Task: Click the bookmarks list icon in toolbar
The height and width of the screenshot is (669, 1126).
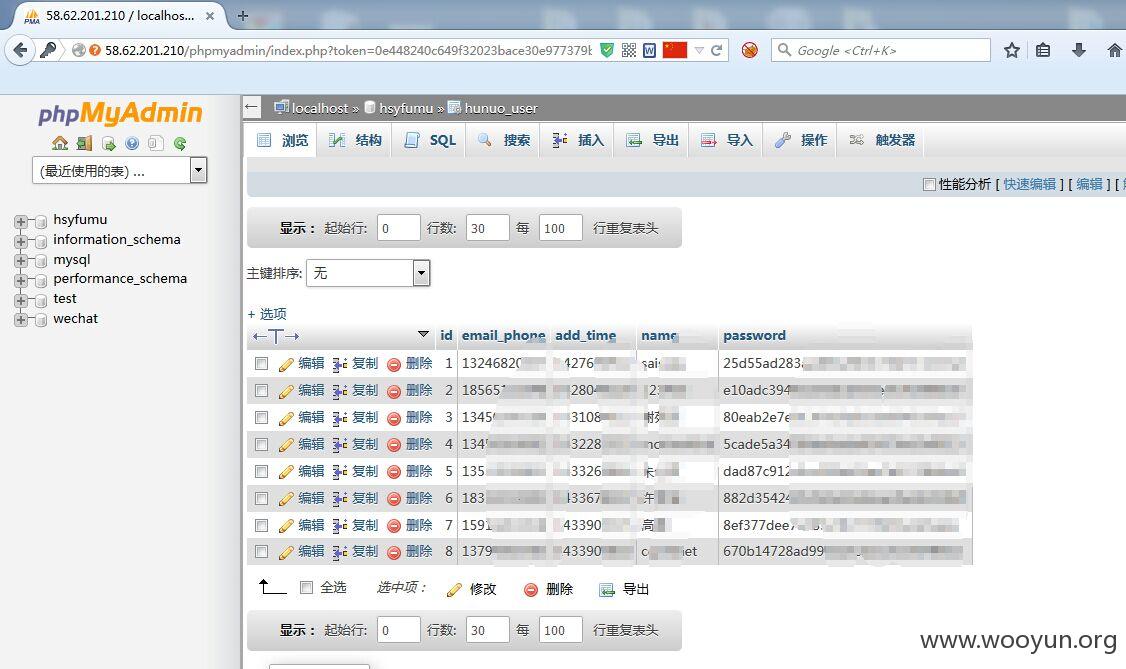Action: [x=1043, y=50]
